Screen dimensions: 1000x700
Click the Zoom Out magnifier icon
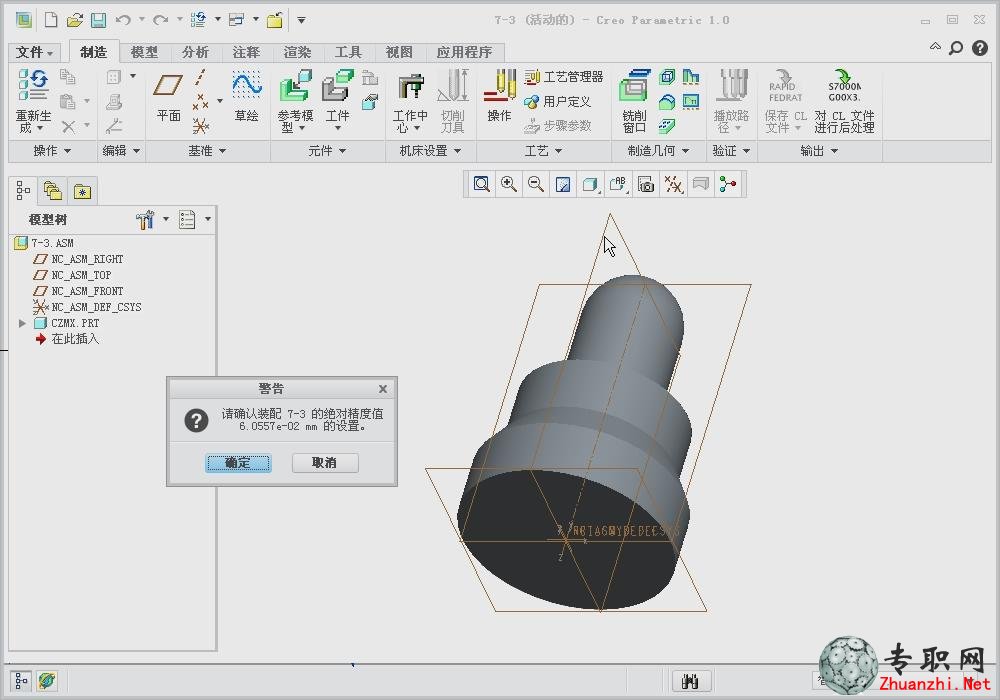coord(536,185)
